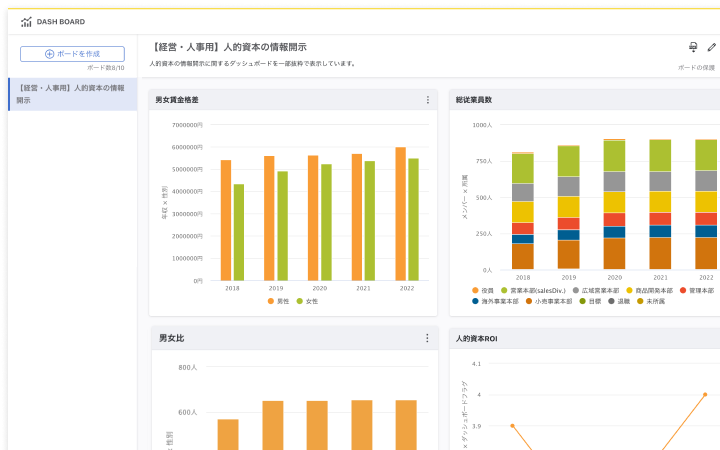Click the 800人 axis label in 男女比
This screenshot has height=450, width=720.
point(187,367)
